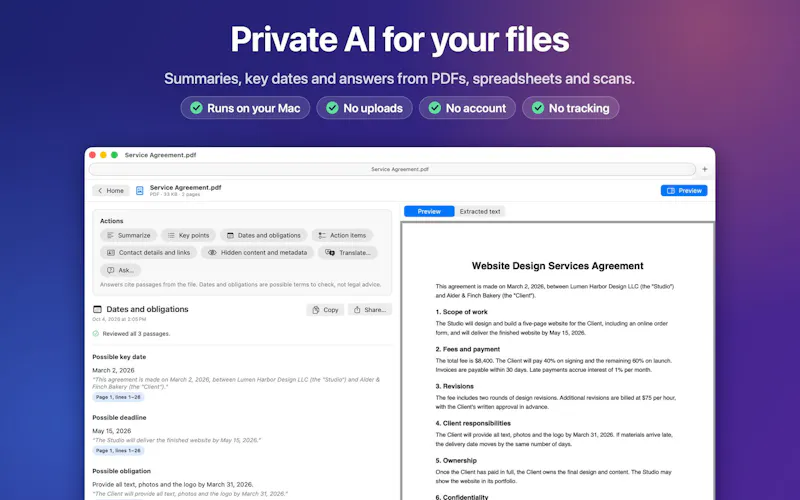Viewport: 800px width, 500px height.
Task: Click the Possible obligation label
Action: tap(121, 471)
